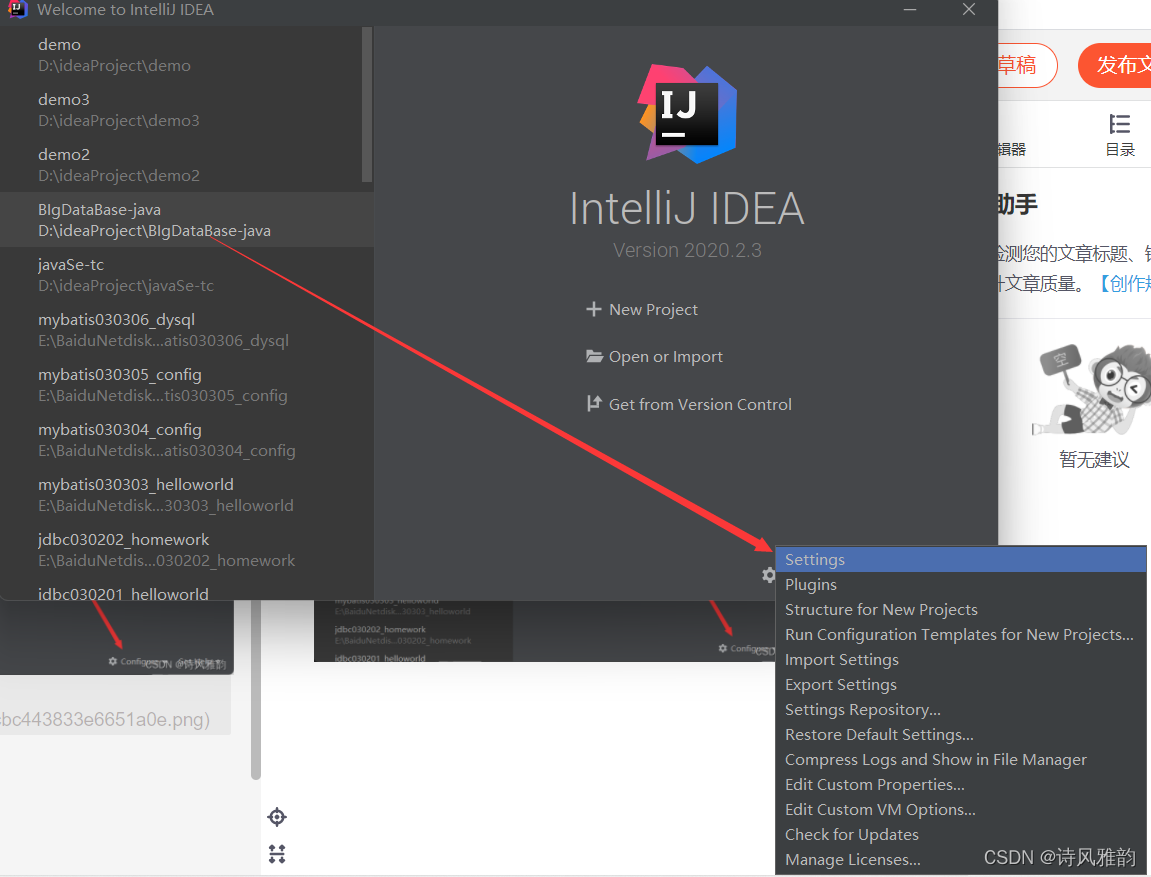Click the orange 发布 publish button
The width and height of the screenshot is (1151, 877).
point(1116,65)
